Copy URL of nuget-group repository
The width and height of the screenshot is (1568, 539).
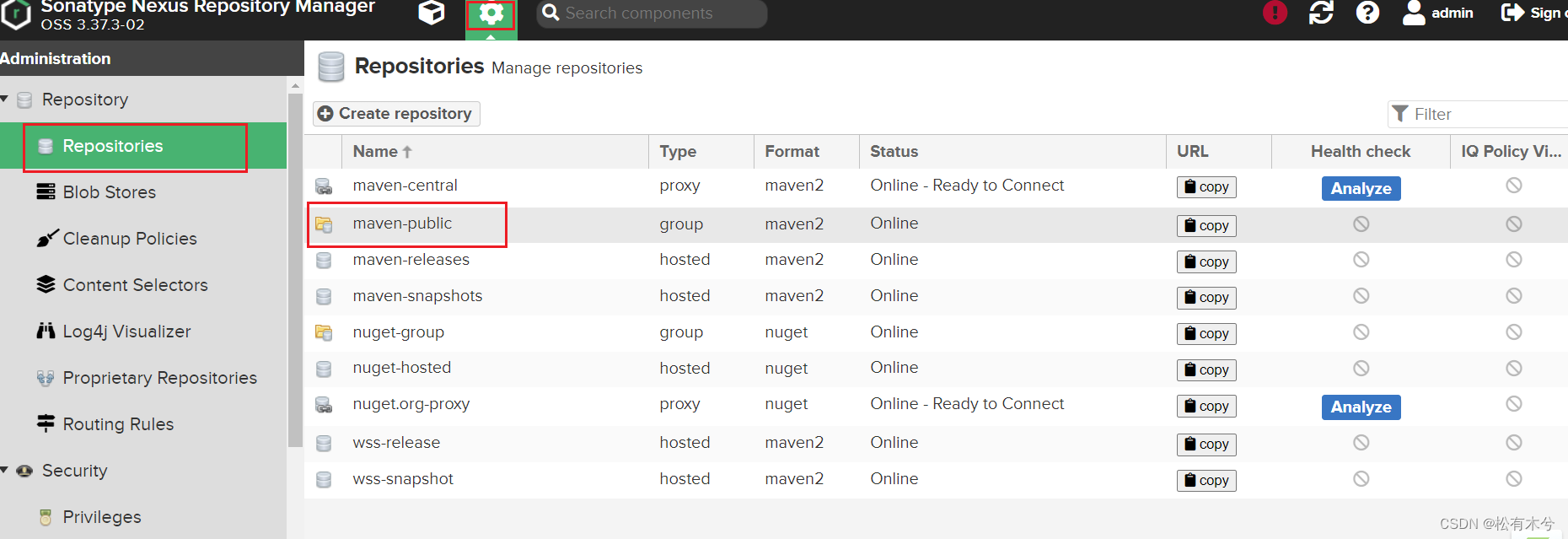[x=1206, y=334]
